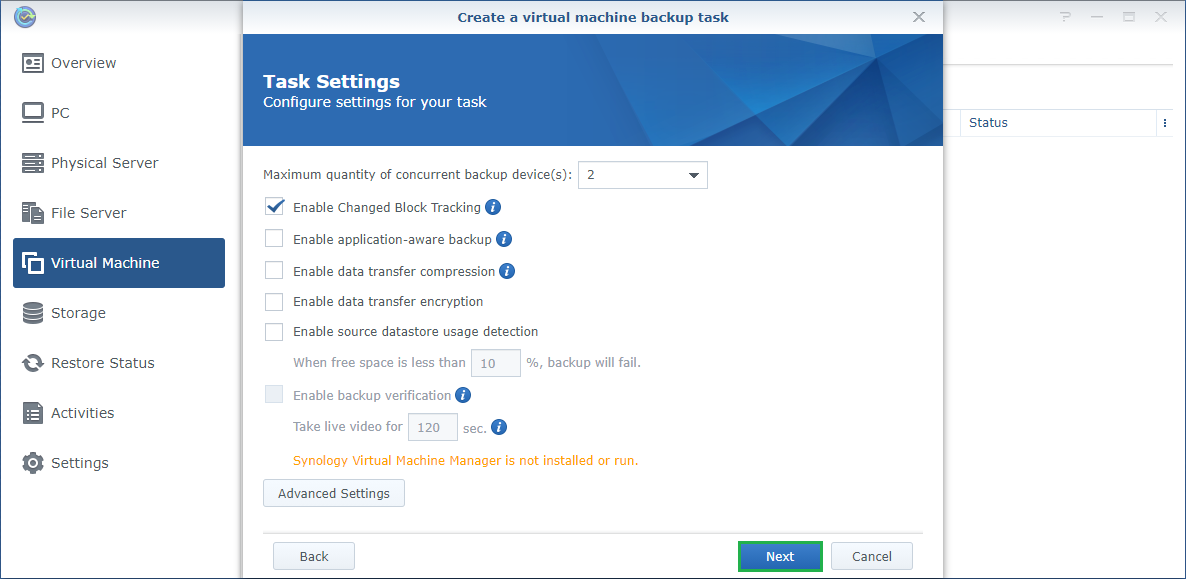Switch to the Activities page
Screen dimensions: 1186x579
[82, 413]
